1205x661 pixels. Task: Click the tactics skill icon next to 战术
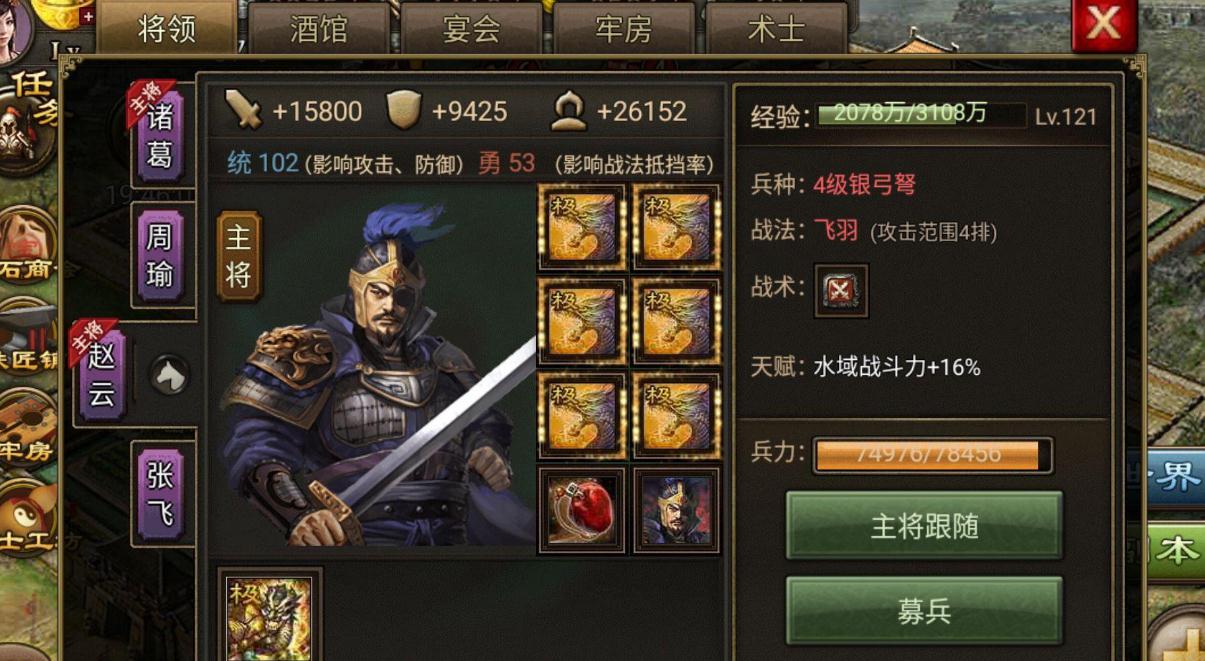841,291
